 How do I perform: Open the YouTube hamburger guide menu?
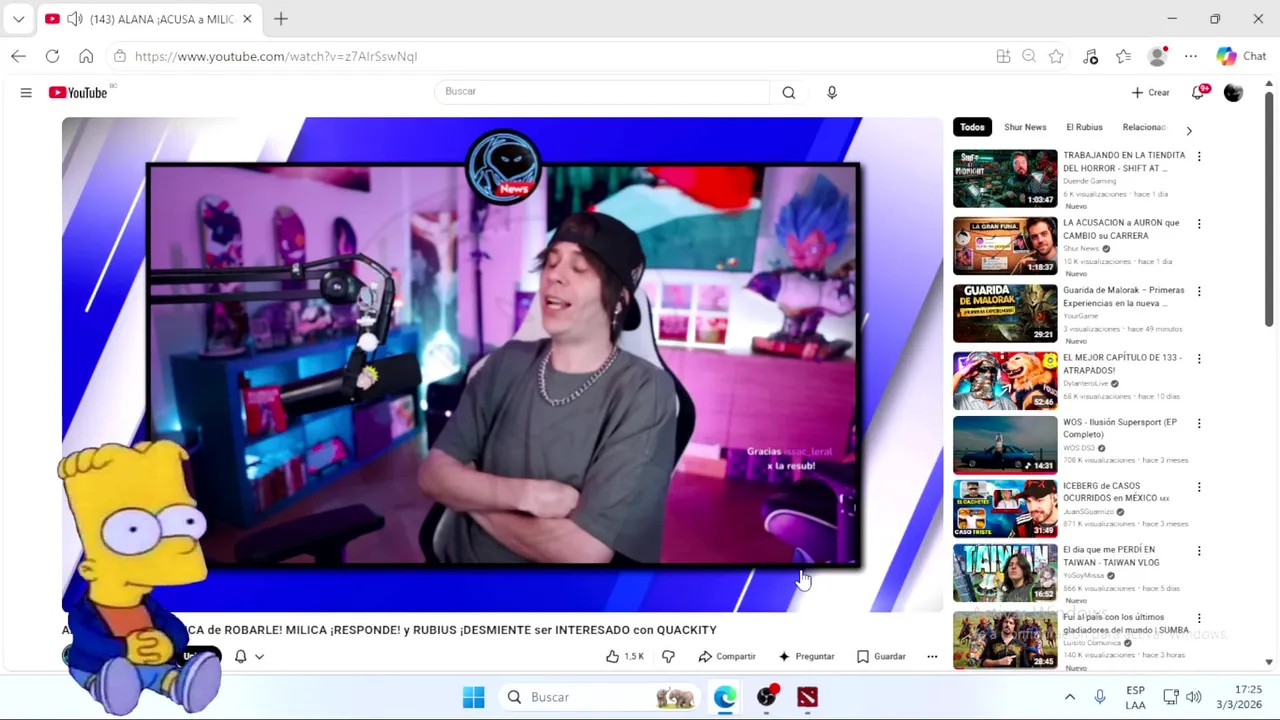tap(26, 93)
